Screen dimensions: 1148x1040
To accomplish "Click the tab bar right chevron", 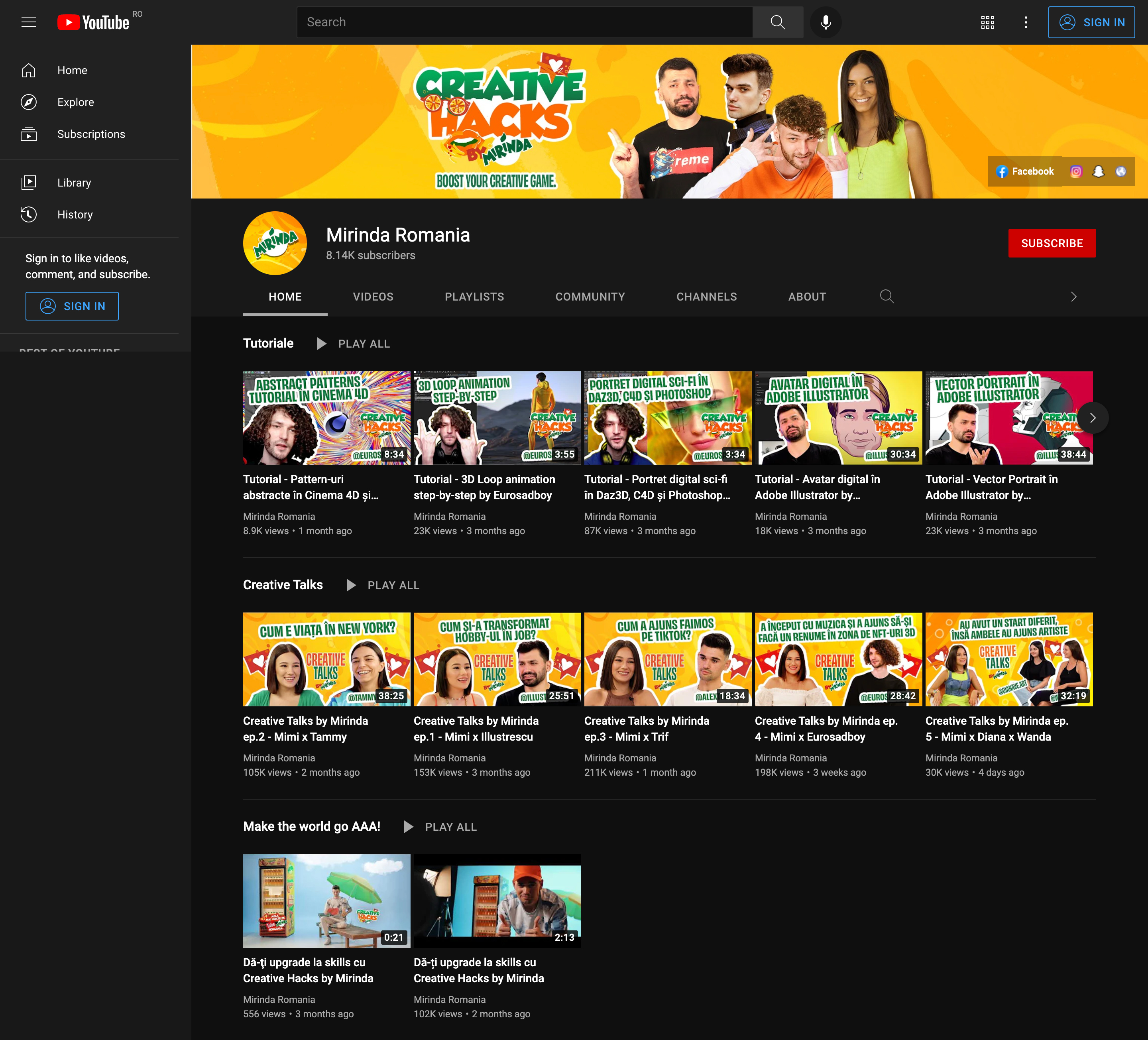I will [x=1073, y=297].
